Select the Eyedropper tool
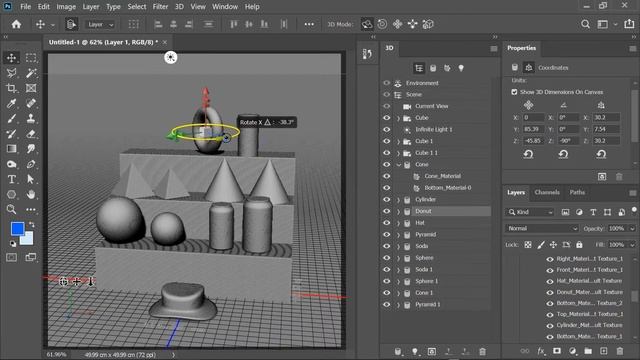The width and height of the screenshot is (640, 360). 11,103
